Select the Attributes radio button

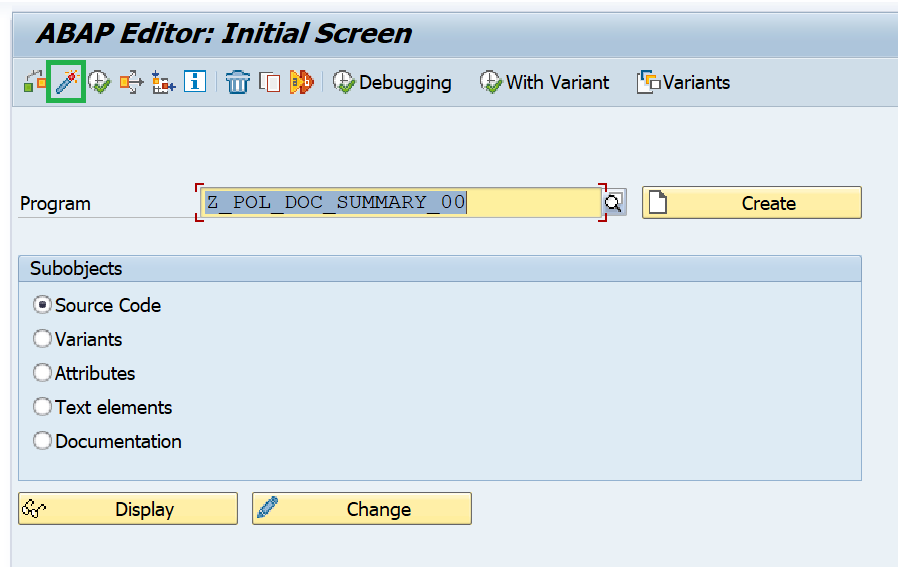coord(42,372)
